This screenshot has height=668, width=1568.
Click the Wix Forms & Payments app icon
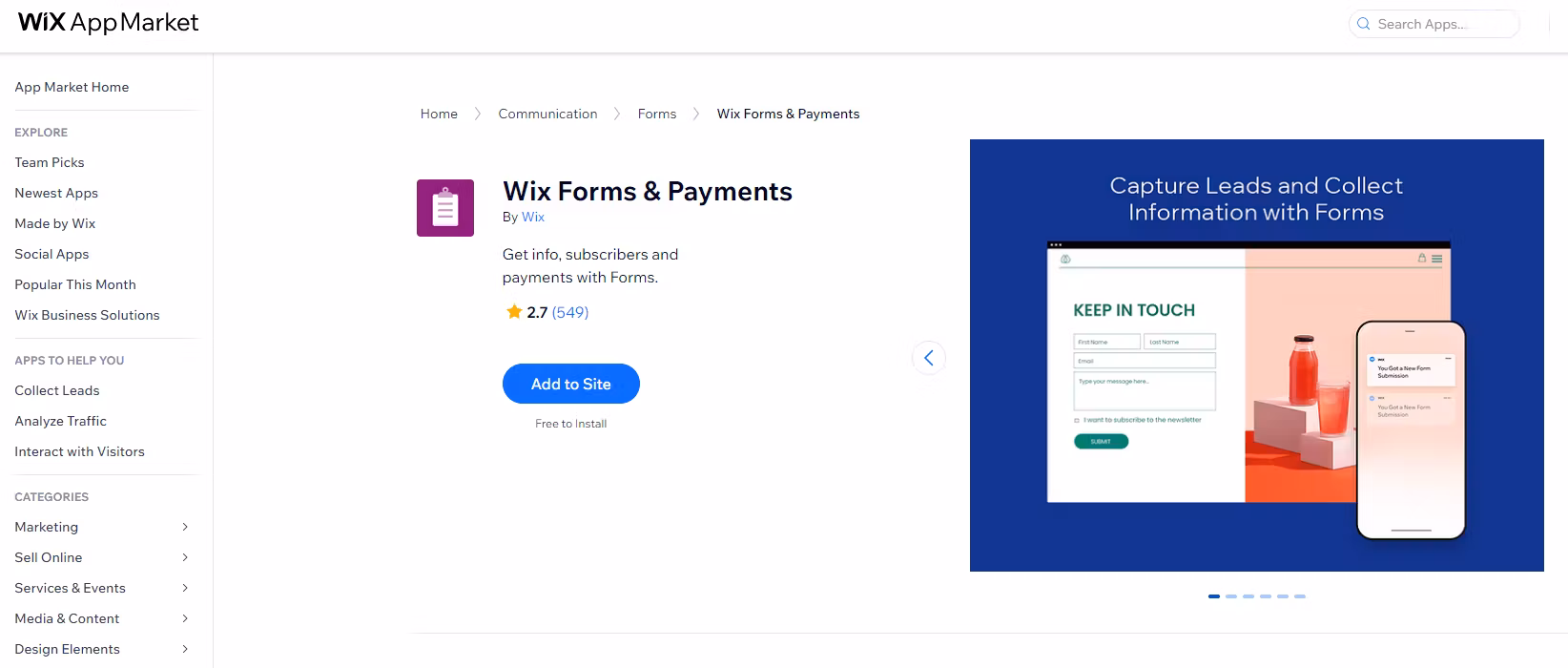(x=444, y=207)
